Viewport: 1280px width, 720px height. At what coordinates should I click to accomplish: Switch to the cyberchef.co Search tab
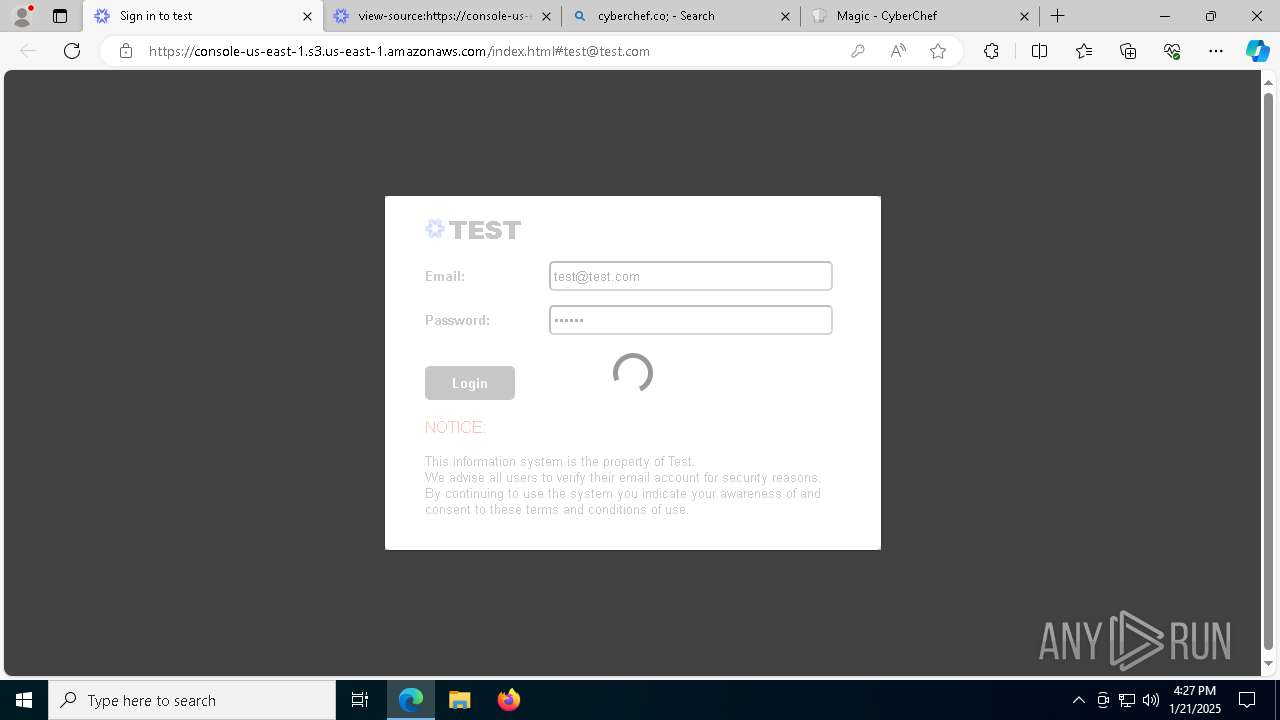[x=682, y=16]
